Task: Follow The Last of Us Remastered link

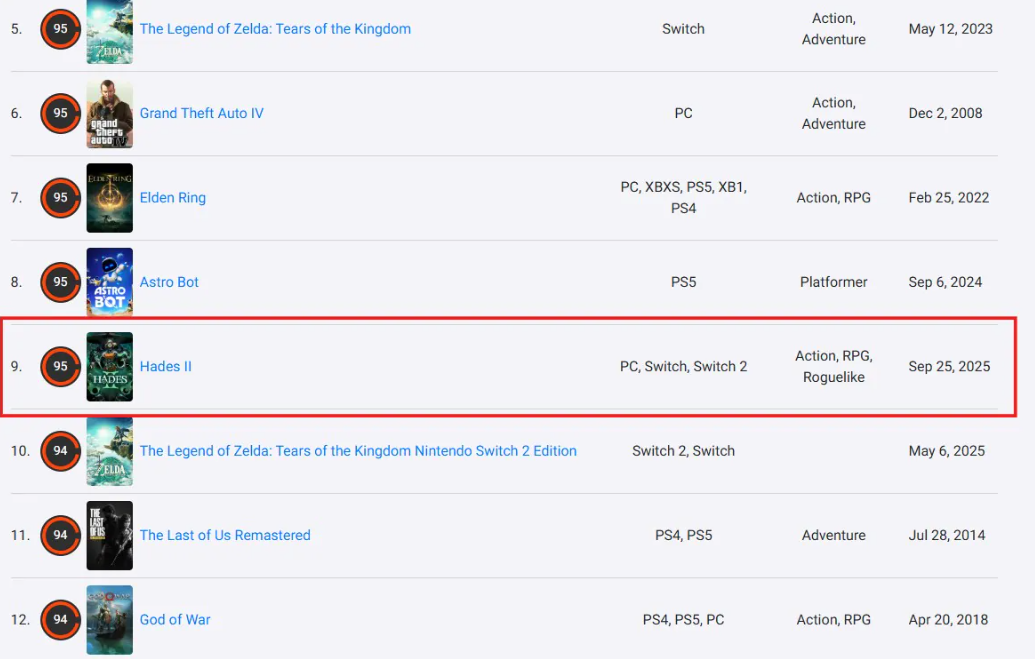Action: click(225, 536)
